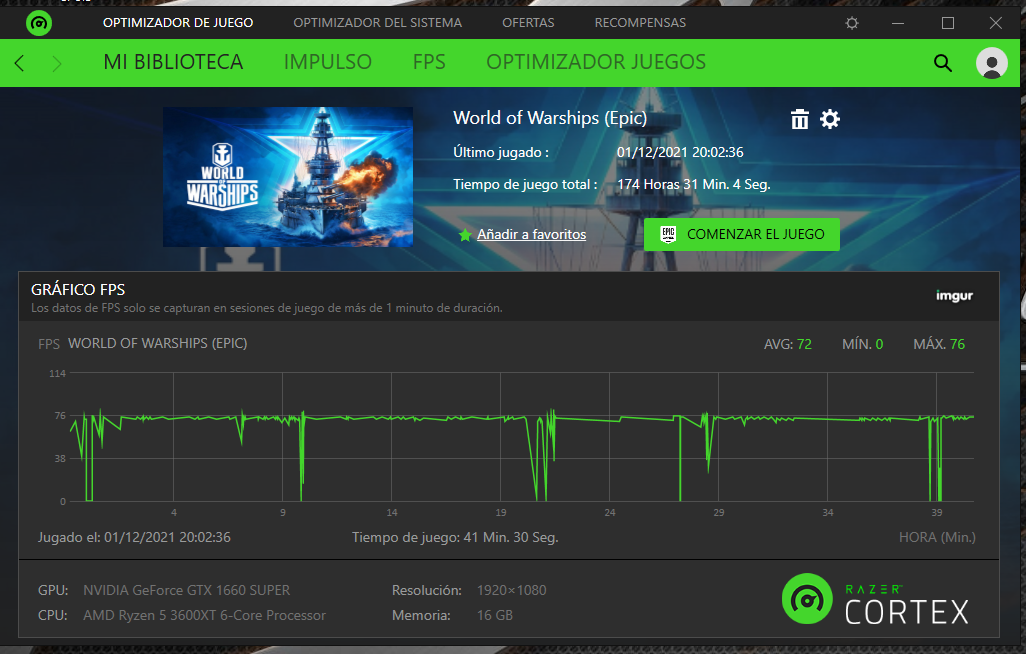Image resolution: width=1026 pixels, height=654 pixels.
Task: Click Añadir a favoritos link
Action: (531, 234)
